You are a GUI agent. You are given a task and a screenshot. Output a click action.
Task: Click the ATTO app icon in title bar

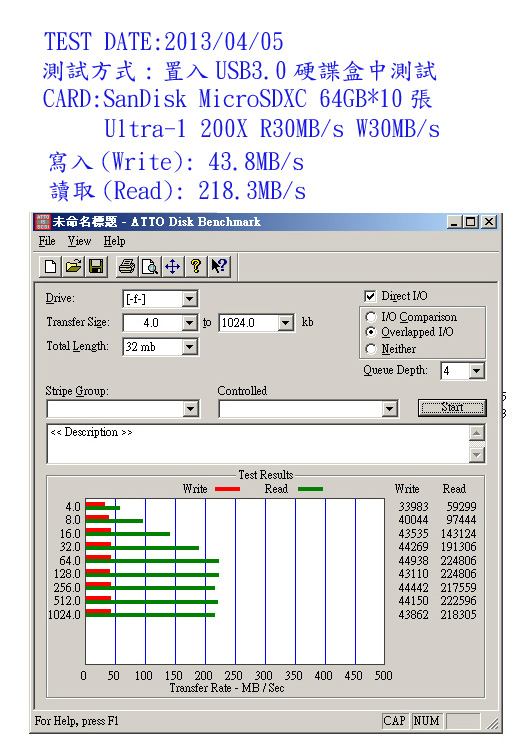pyautogui.click(x=42, y=222)
